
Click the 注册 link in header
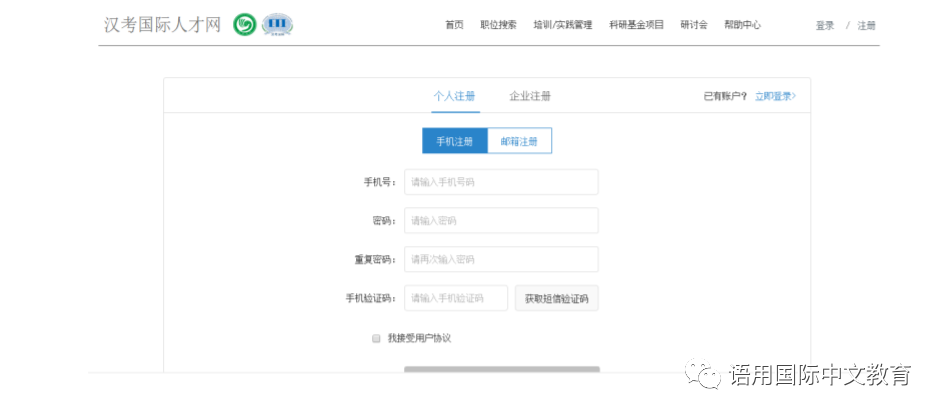(866, 26)
